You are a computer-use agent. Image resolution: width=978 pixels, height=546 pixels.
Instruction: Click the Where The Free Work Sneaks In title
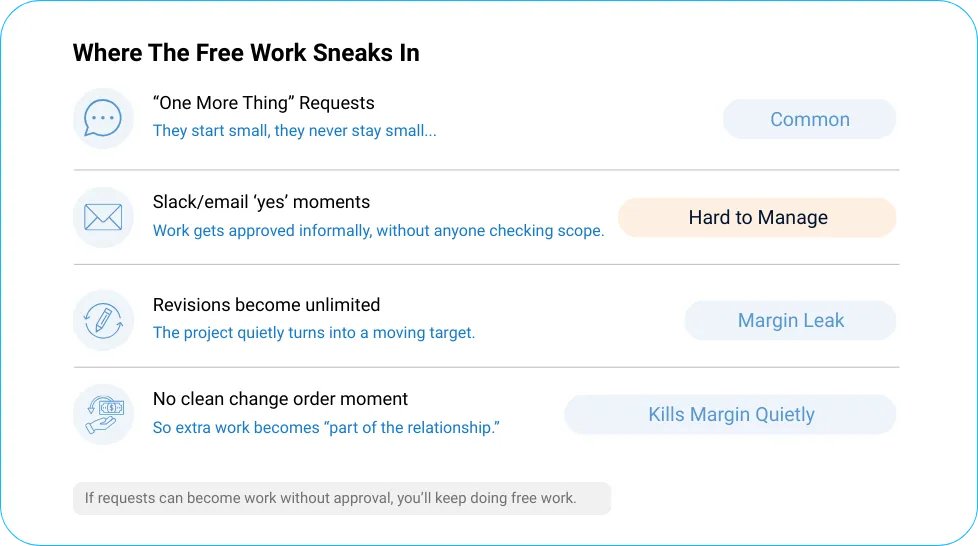tap(246, 53)
